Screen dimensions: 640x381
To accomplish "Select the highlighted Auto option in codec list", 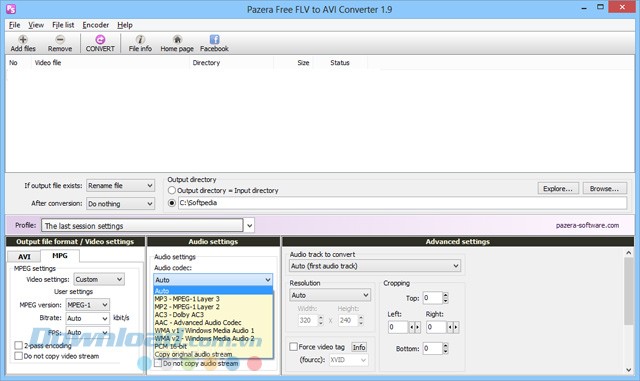I will pyautogui.click(x=213, y=291).
